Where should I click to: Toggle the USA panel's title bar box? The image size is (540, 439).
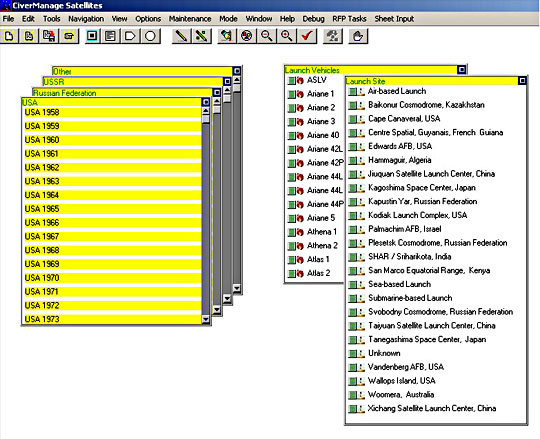[206, 102]
